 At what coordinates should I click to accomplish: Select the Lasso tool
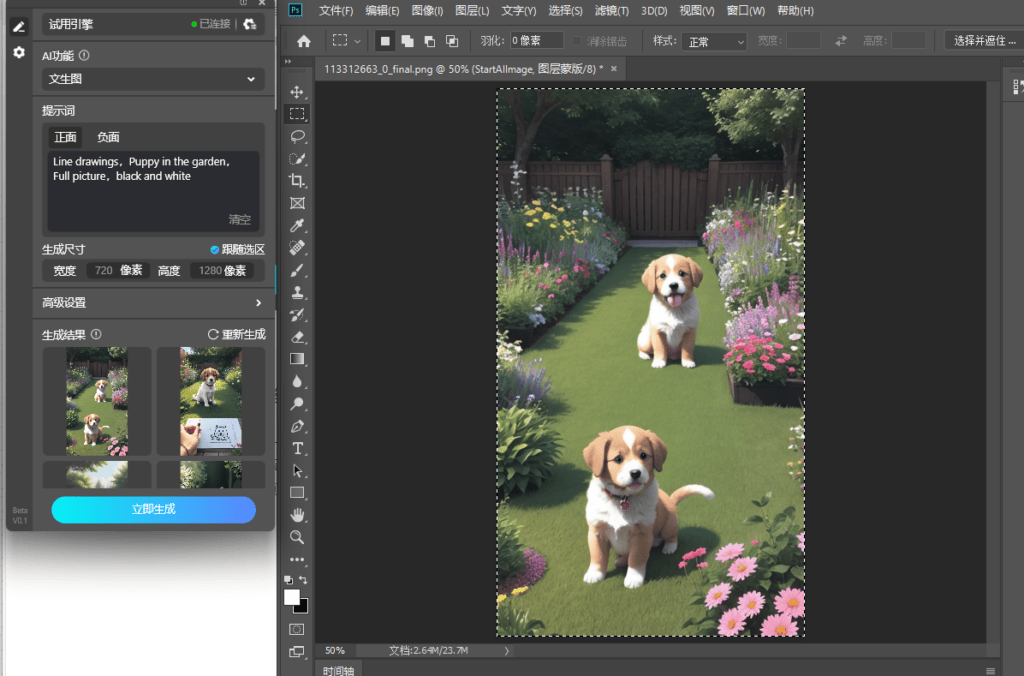[297, 136]
